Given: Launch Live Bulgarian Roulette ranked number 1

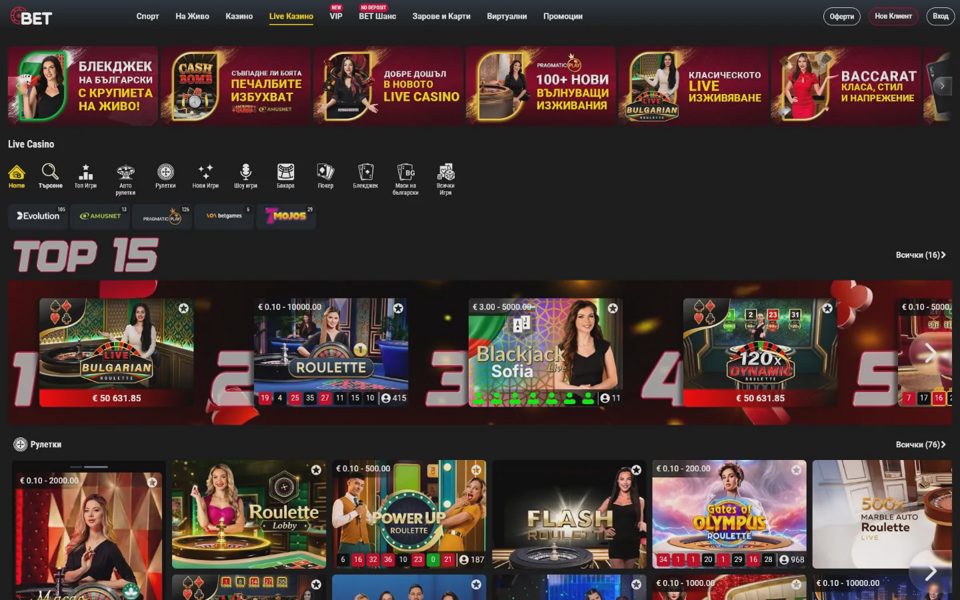Looking at the screenshot, I should [116, 352].
